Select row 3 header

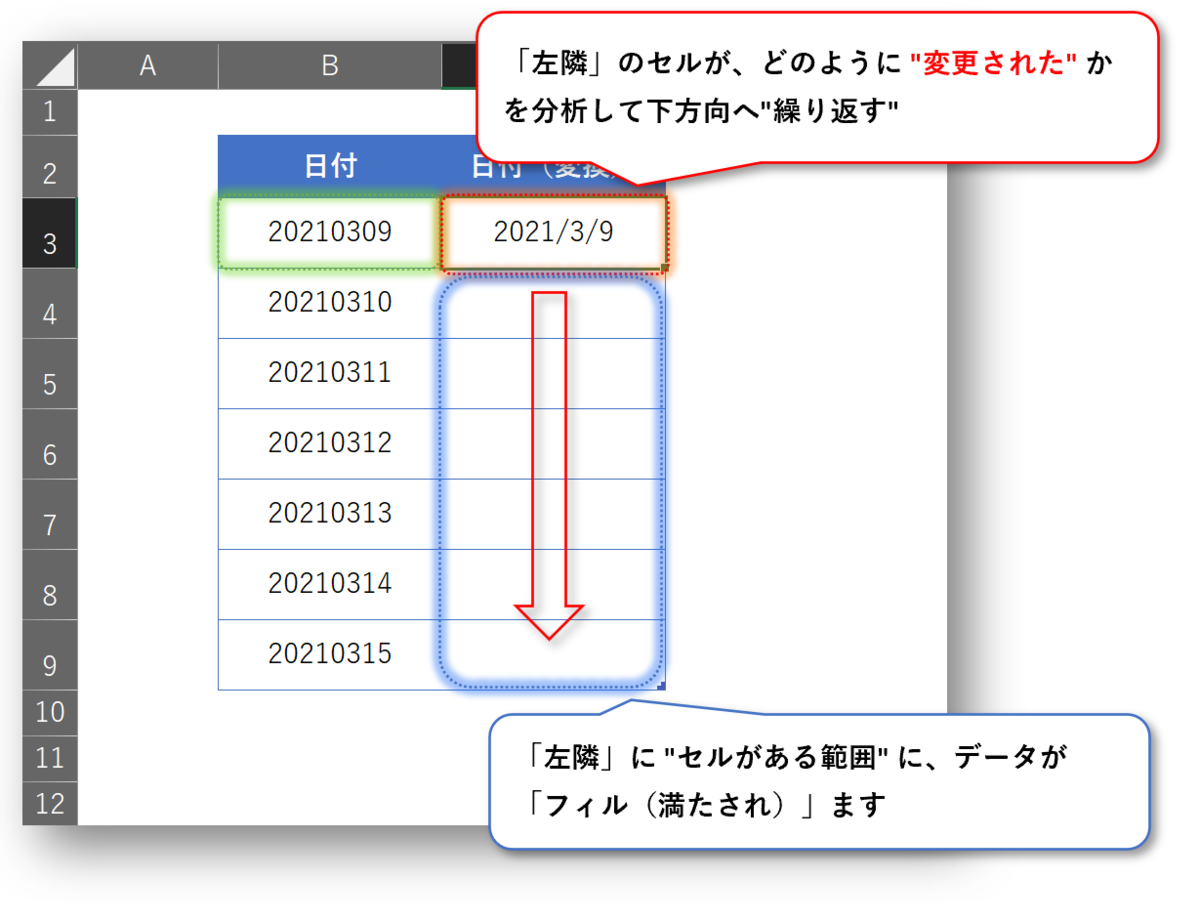(x=49, y=233)
